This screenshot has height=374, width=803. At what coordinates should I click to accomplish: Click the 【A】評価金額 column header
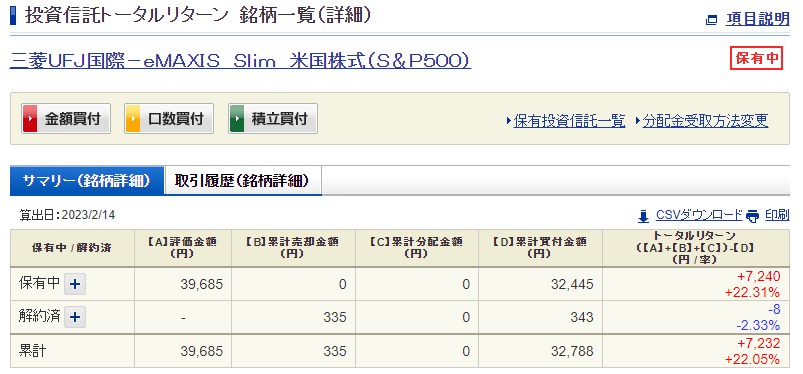(183, 248)
